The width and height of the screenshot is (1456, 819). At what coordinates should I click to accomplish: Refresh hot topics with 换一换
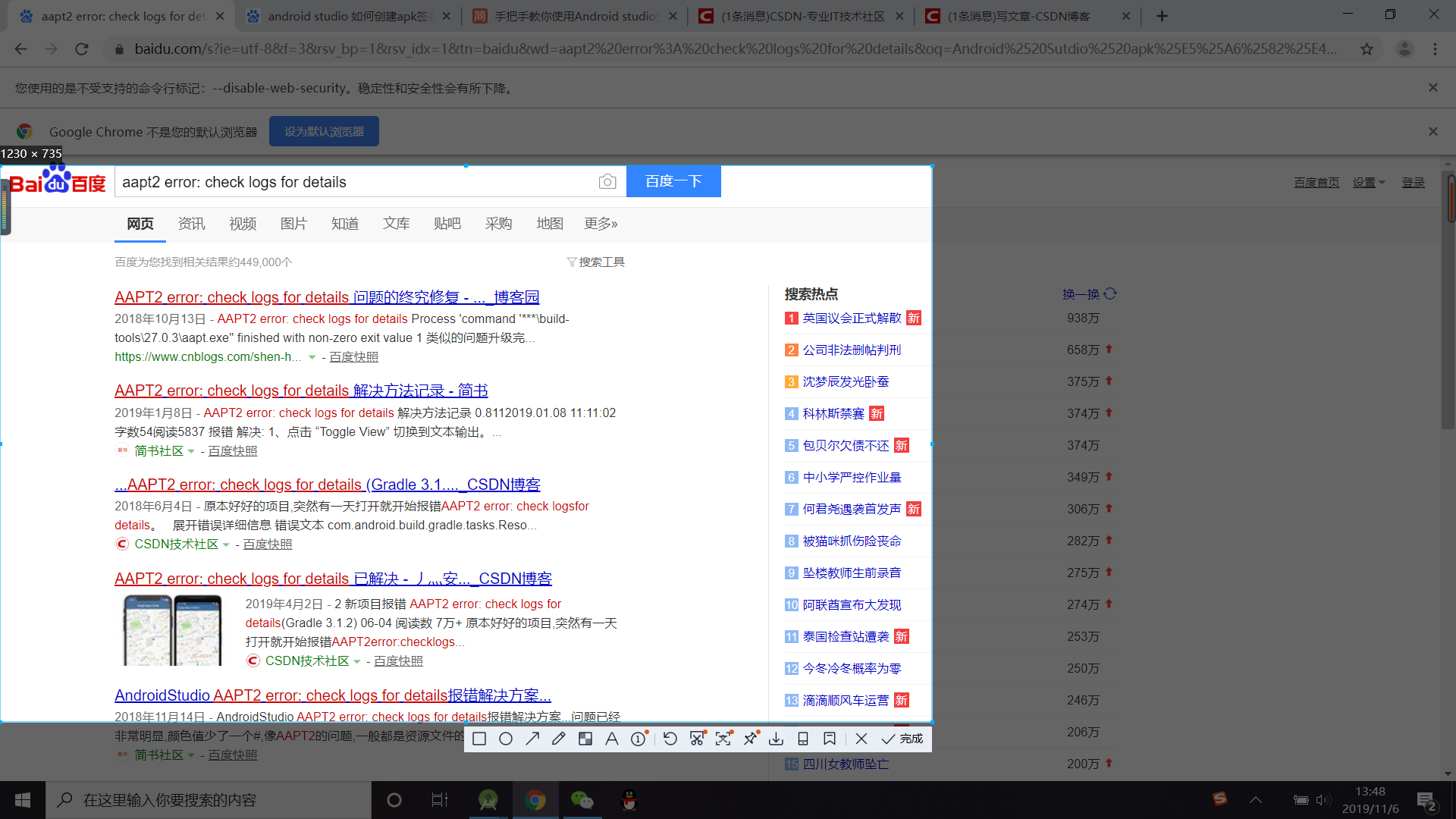(1089, 294)
